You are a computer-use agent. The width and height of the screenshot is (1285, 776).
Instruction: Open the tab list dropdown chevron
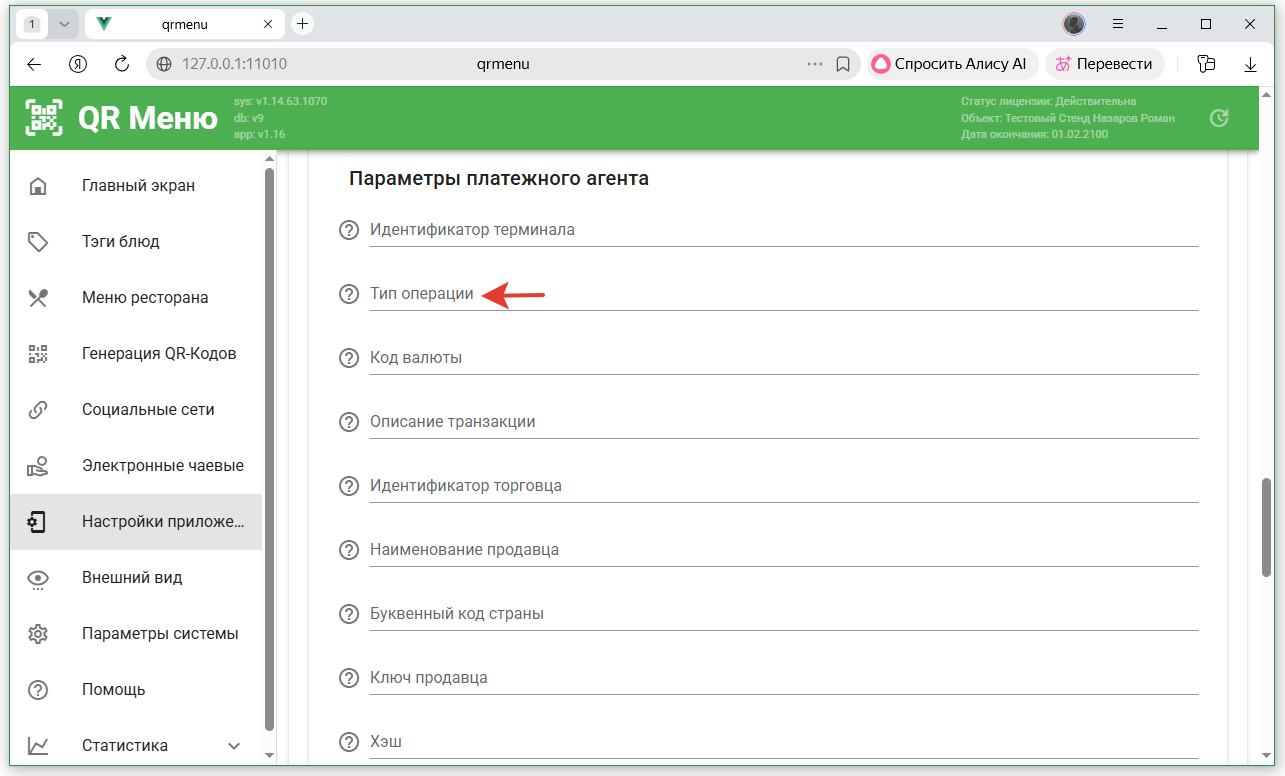click(x=64, y=23)
